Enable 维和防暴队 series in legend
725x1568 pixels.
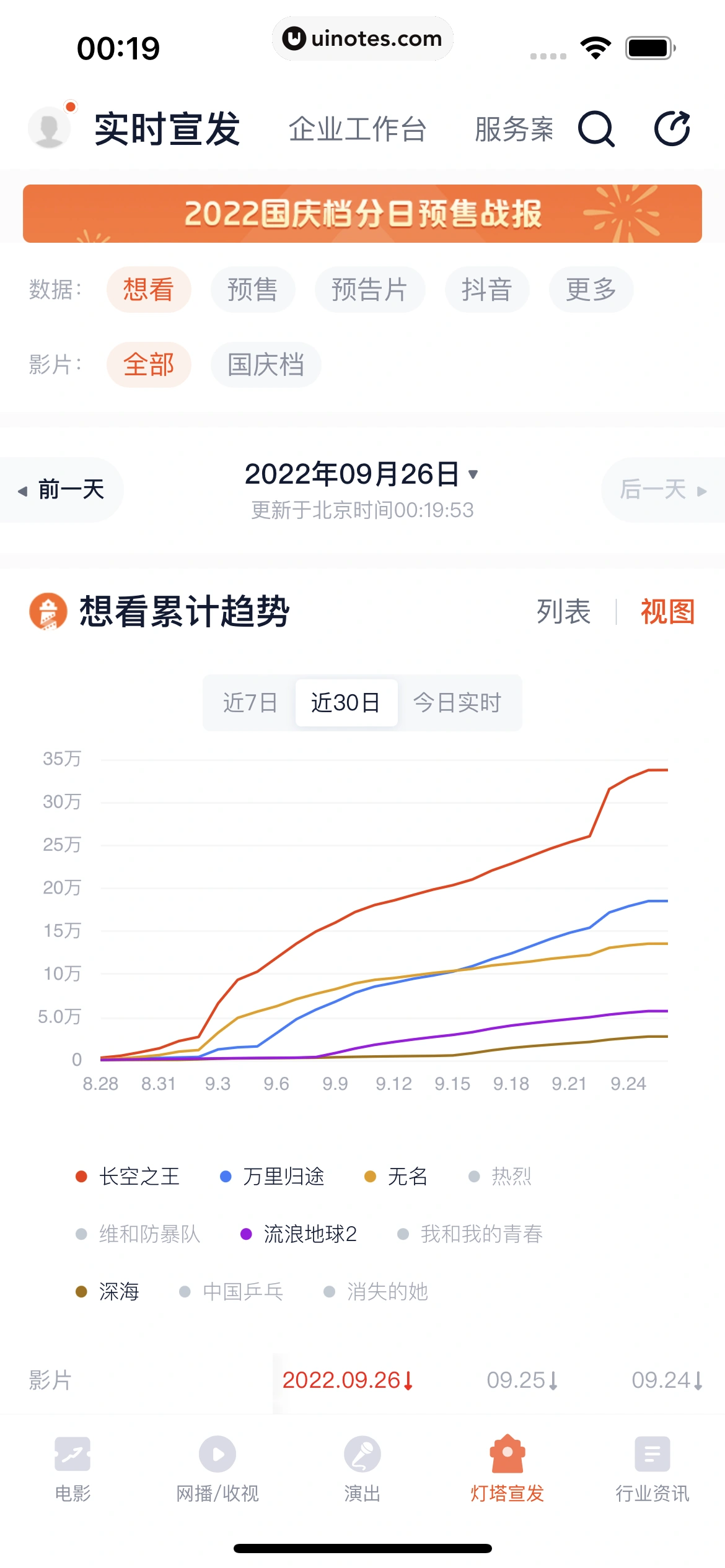[138, 1234]
